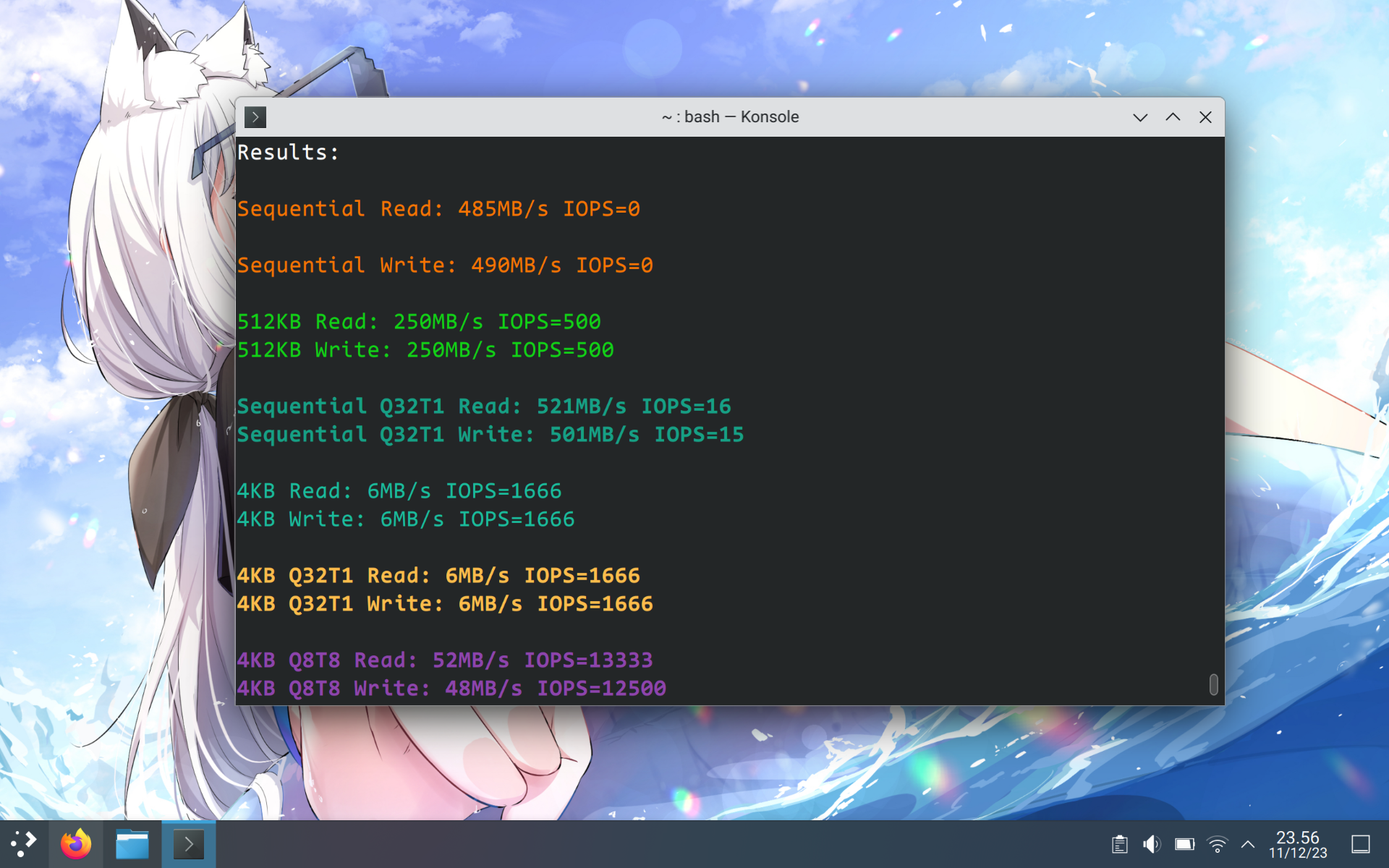The image size is (1389, 868).
Task: Launch Firefox from the taskbar
Action: pyautogui.click(x=76, y=844)
